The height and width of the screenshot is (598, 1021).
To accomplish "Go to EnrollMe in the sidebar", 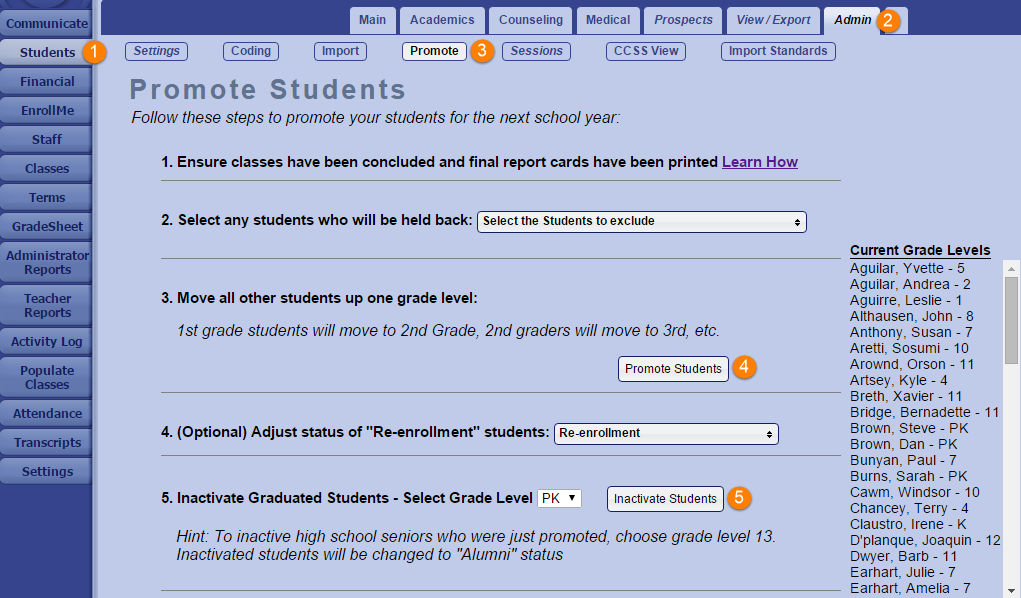I will click(x=46, y=110).
